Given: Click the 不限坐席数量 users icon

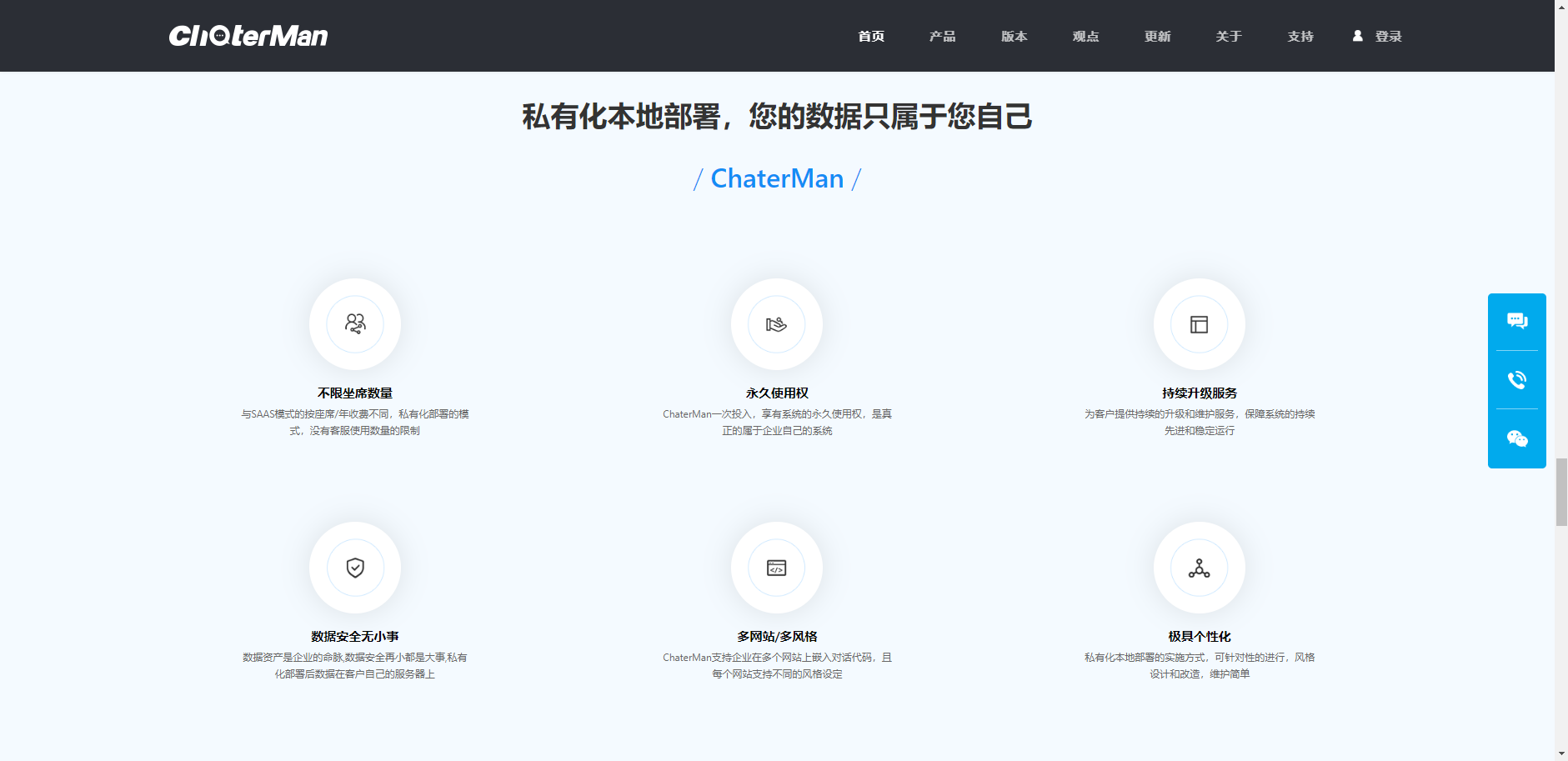Looking at the screenshot, I should tap(355, 323).
